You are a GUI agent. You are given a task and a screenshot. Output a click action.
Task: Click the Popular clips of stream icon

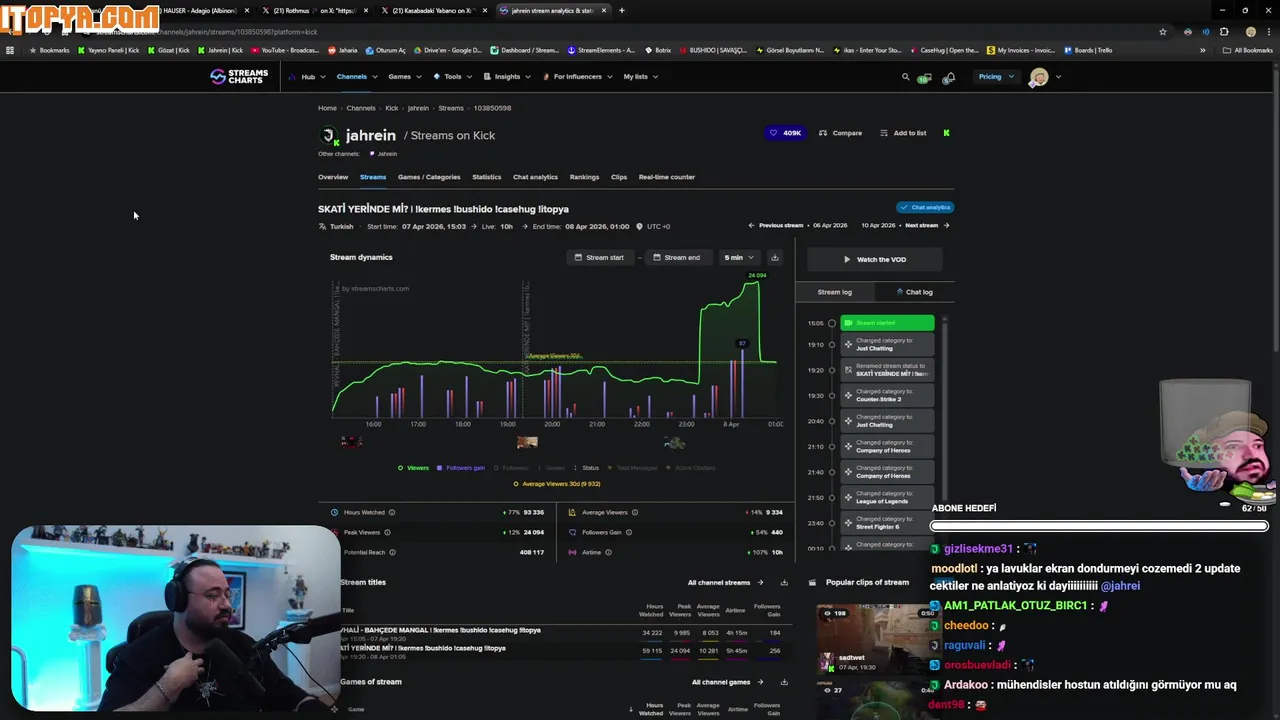click(x=813, y=582)
